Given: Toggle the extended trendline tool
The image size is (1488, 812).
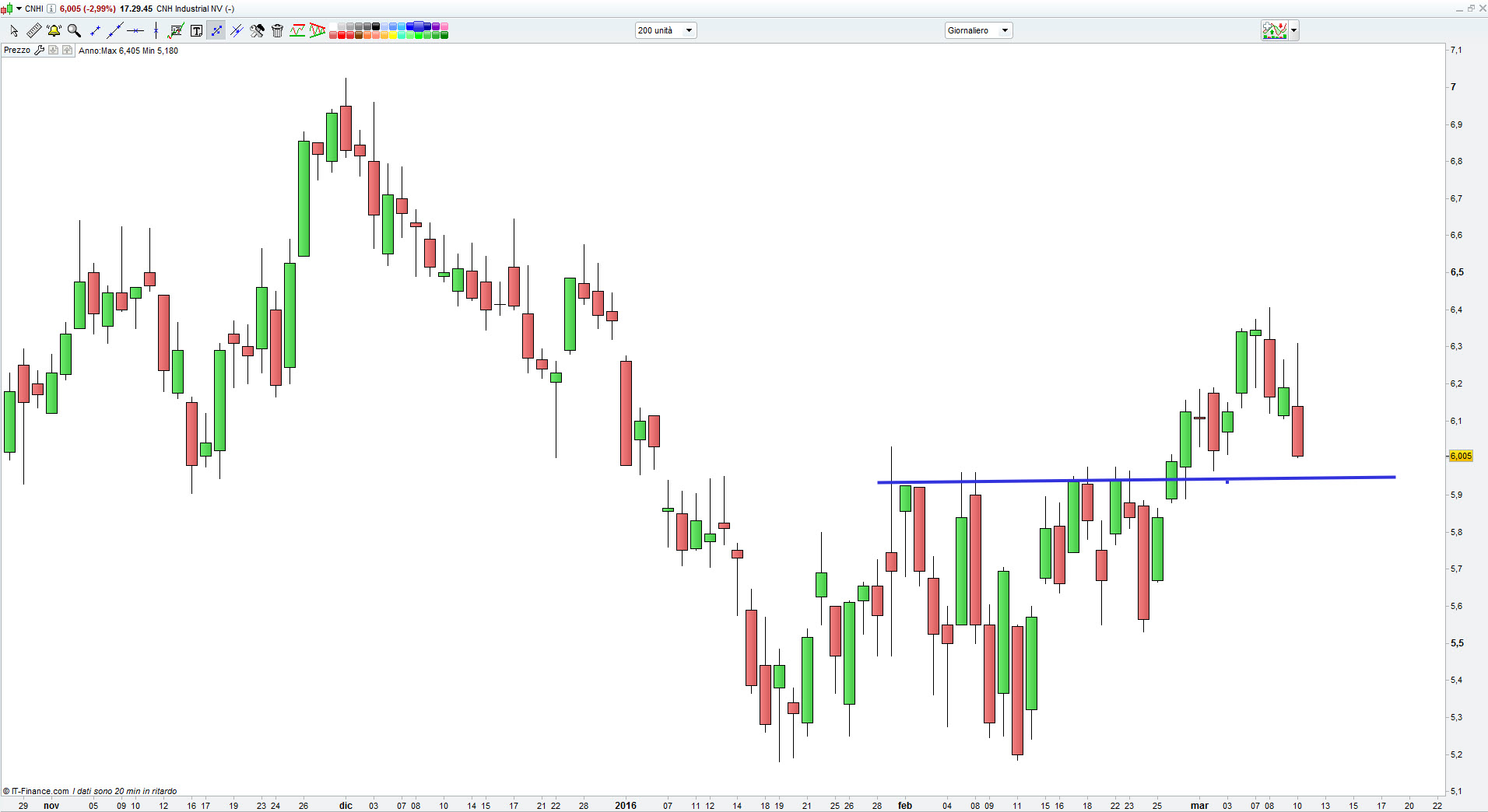Looking at the screenshot, I should click(116, 30).
